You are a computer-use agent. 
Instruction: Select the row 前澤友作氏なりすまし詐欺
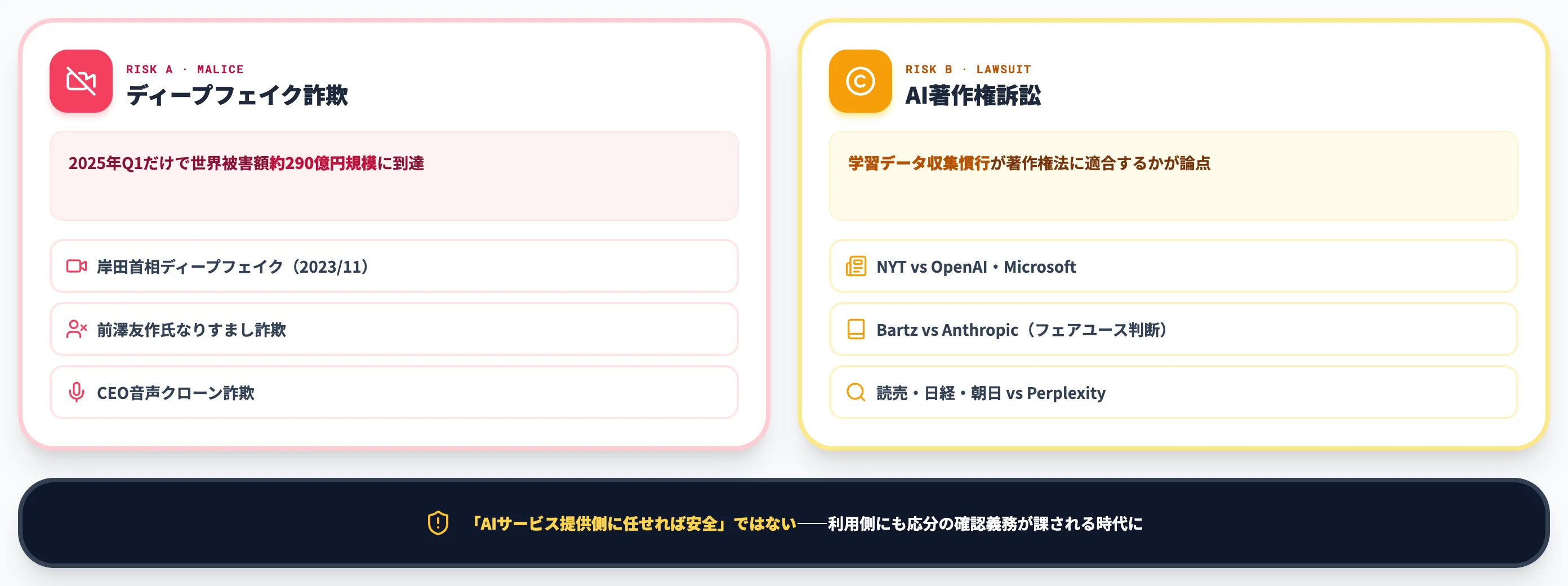(x=394, y=330)
